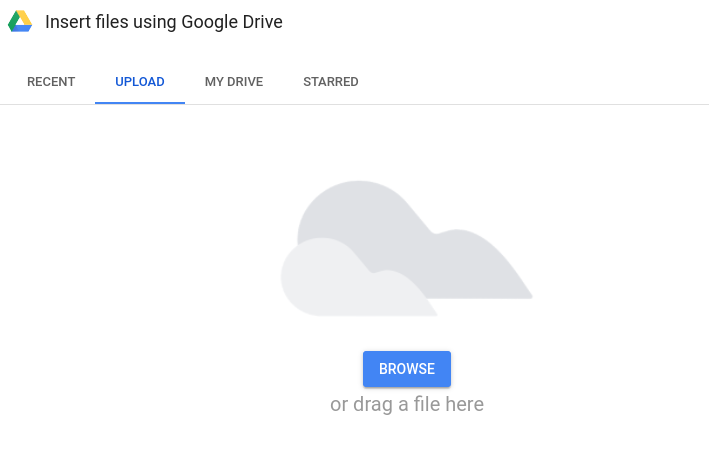Show starred Drive files
Image resolution: width=709 pixels, height=470 pixels.
[x=331, y=82]
